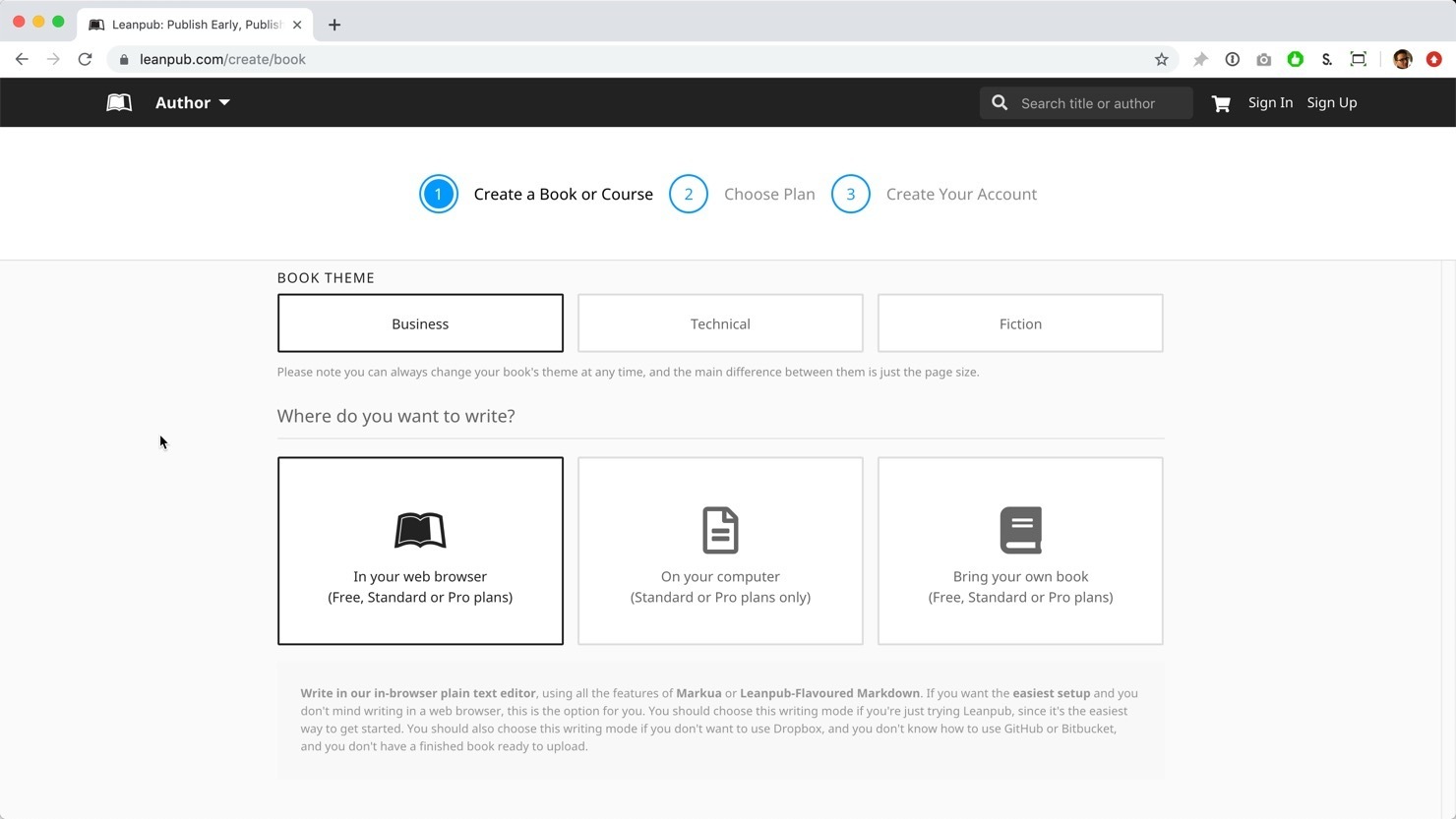Bookmark this page with the star icon
The height and width of the screenshot is (819, 1456).
[1161, 59]
